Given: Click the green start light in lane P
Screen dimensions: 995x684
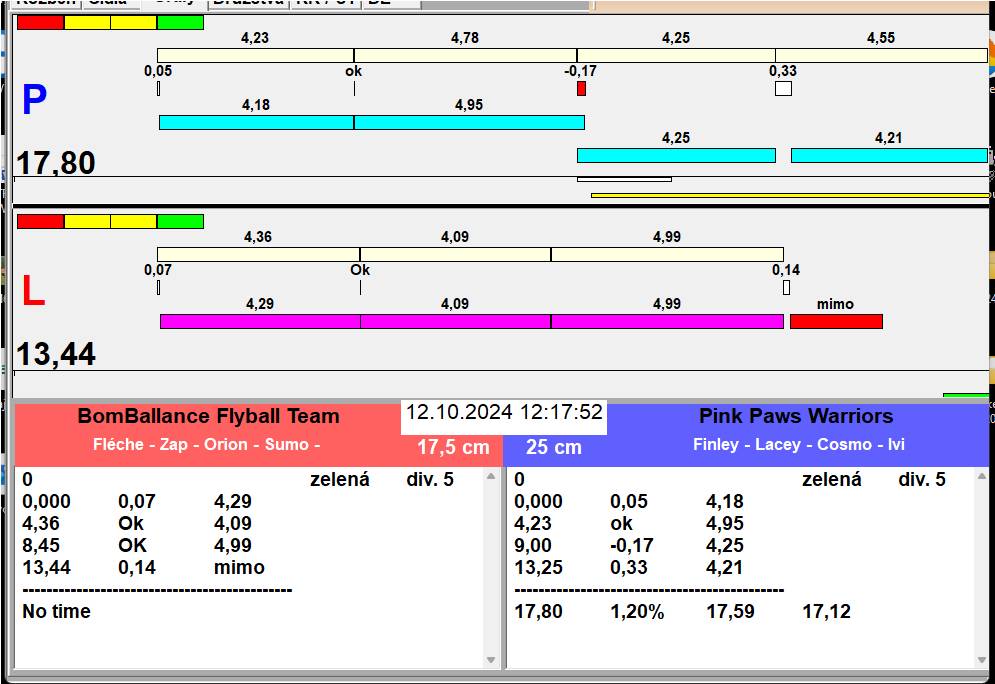Looking at the screenshot, I should [x=180, y=22].
